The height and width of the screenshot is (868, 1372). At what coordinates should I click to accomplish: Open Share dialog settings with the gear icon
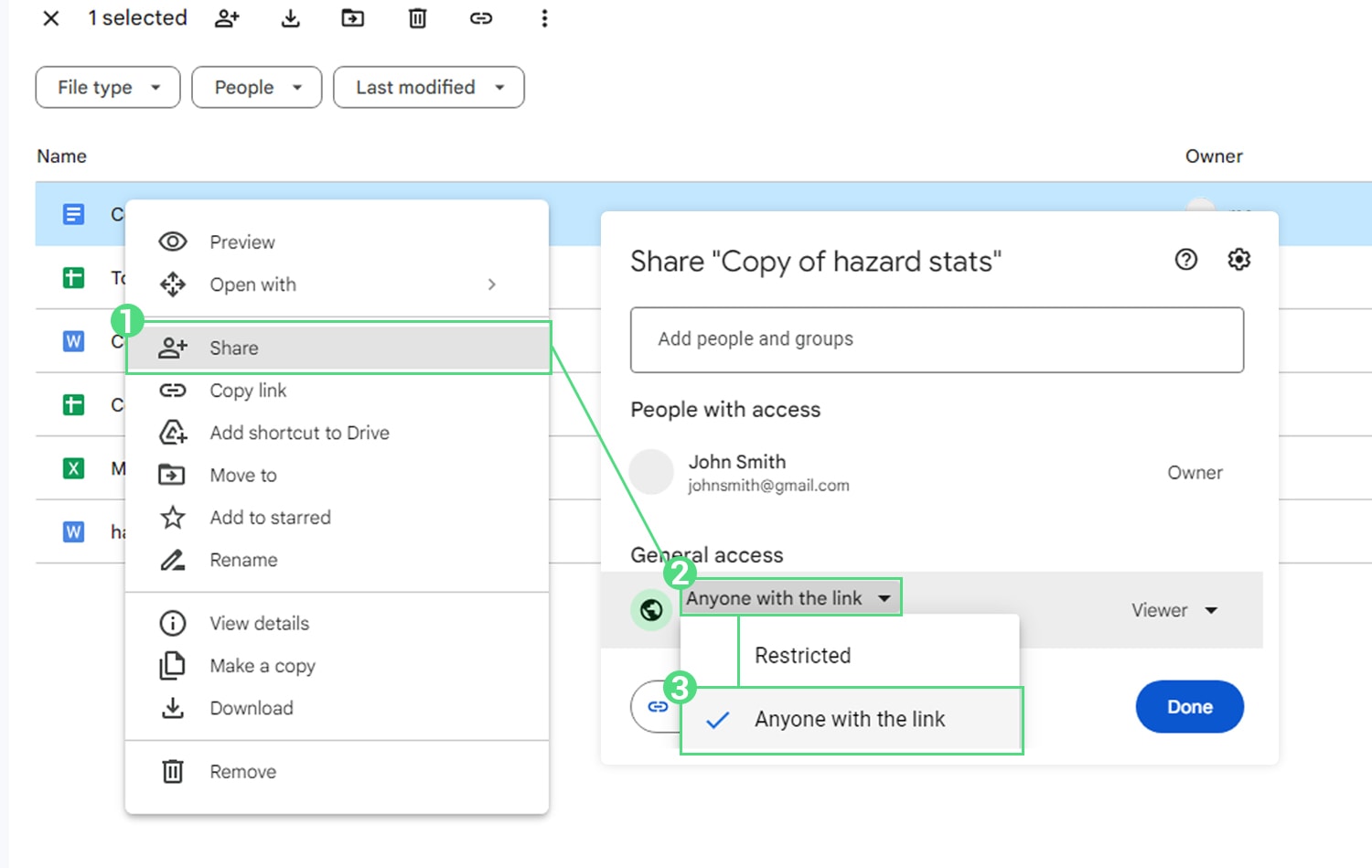tap(1238, 260)
